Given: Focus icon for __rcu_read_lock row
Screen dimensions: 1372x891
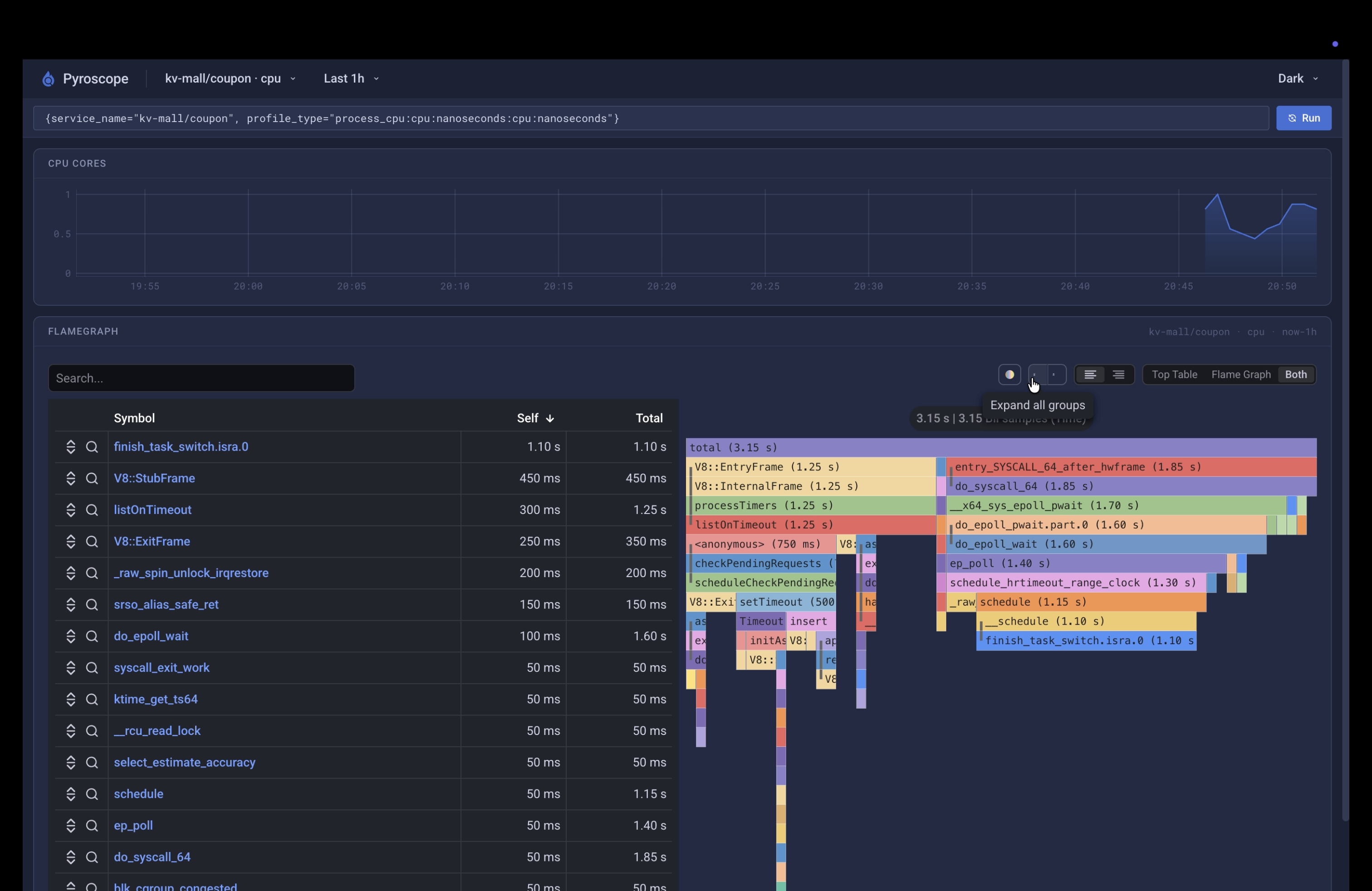Looking at the screenshot, I should tap(71, 731).
